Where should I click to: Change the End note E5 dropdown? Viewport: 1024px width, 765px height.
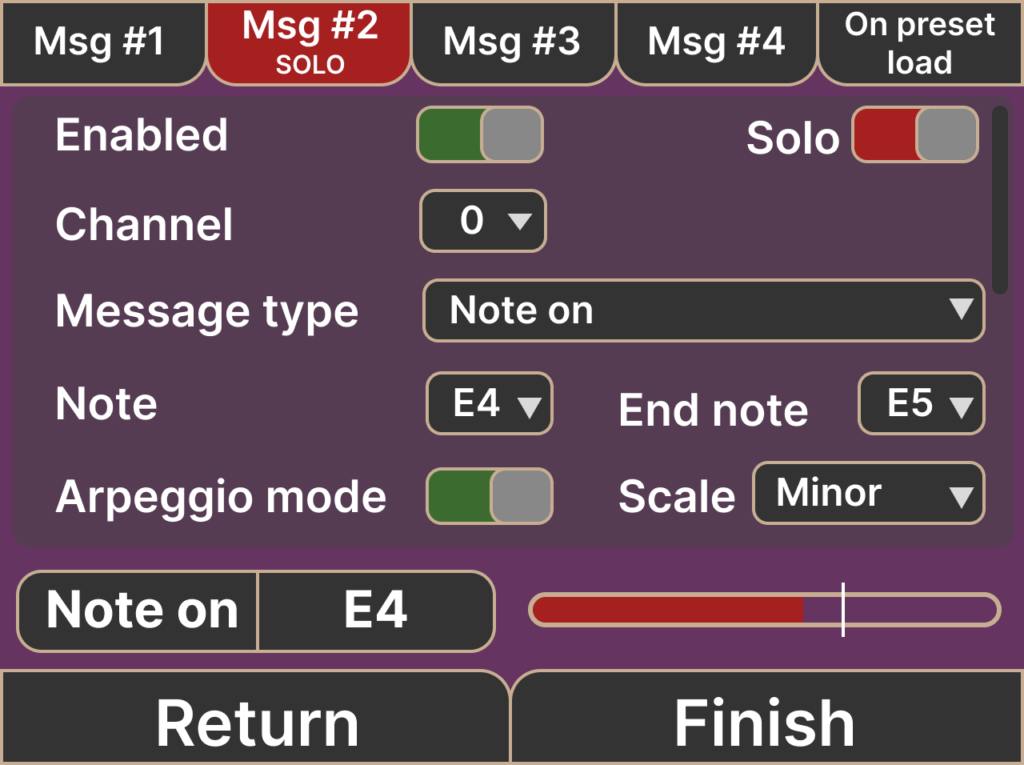click(x=921, y=404)
